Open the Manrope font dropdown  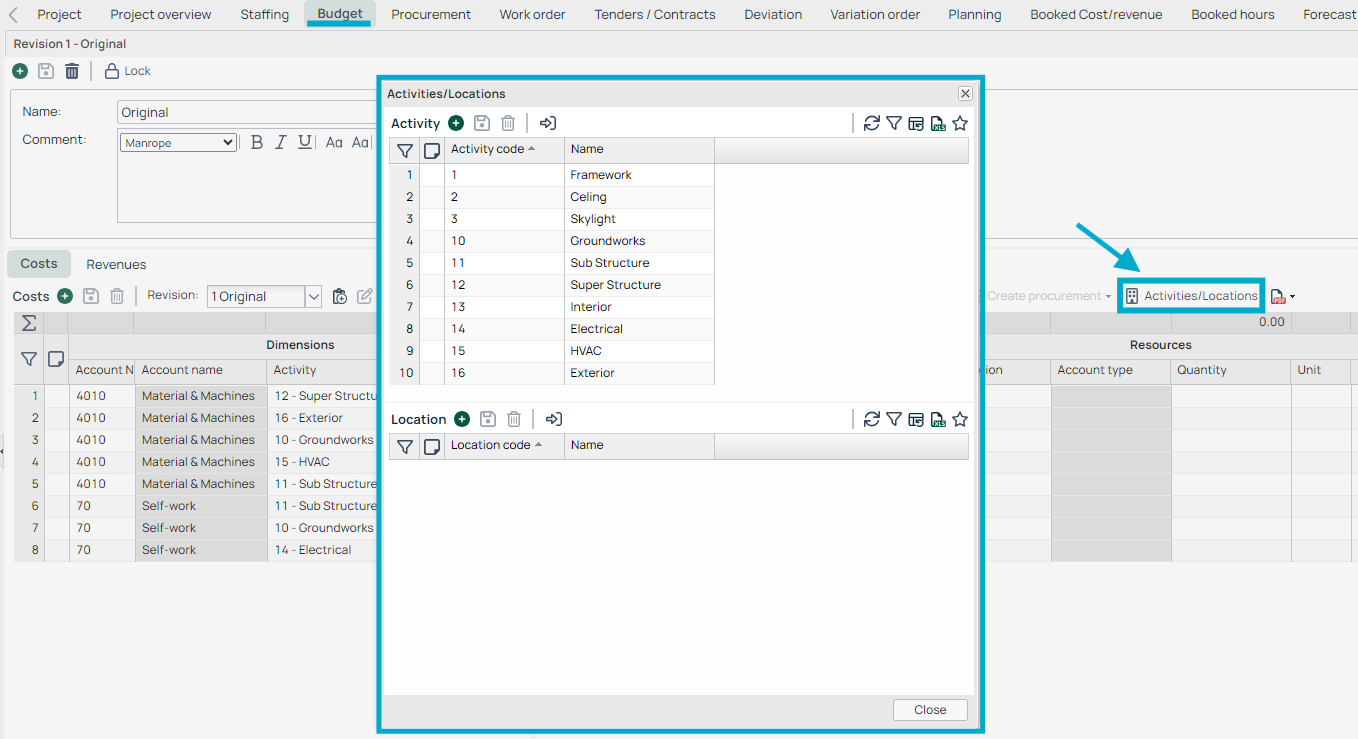point(178,143)
